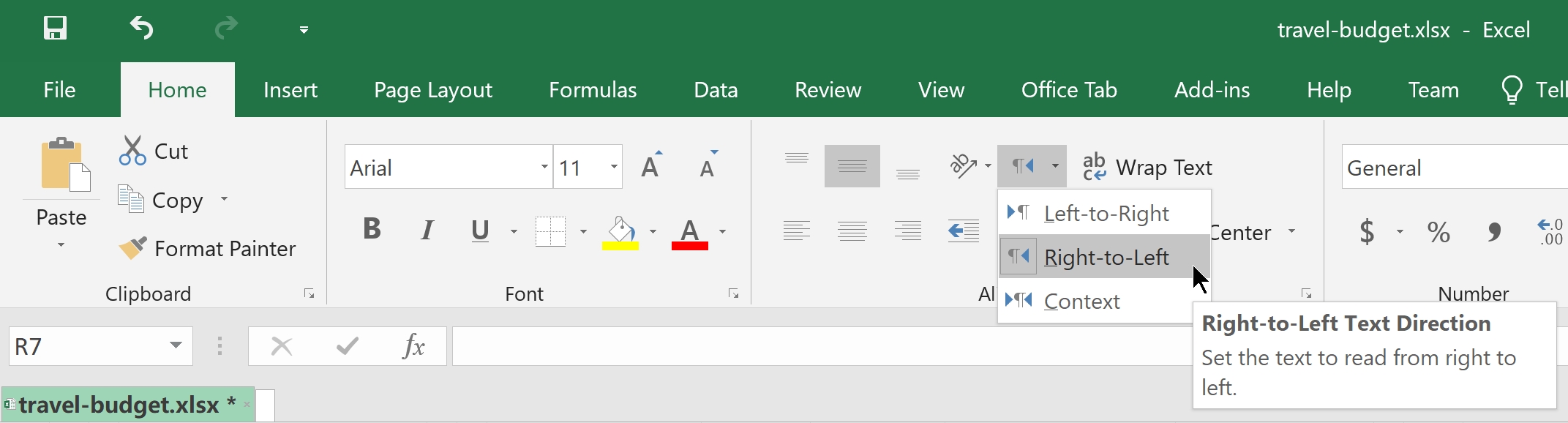Screen dimensions: 1568x423
Task: Expand the borders dropdown arrow
Action: [x=583, y=232]
